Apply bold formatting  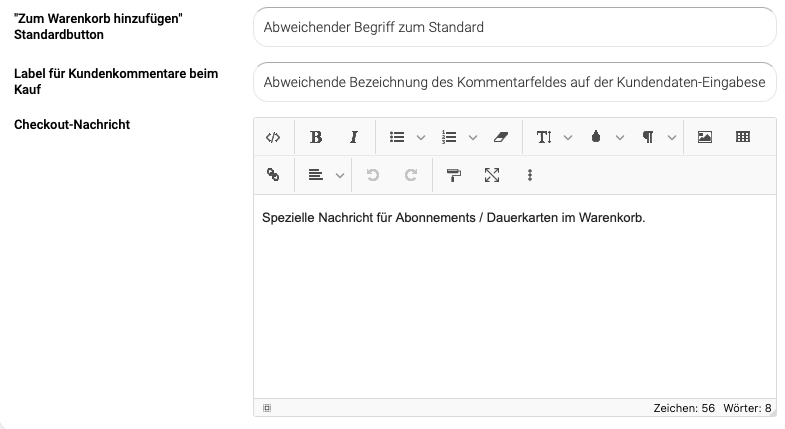(x=316, y=137)
